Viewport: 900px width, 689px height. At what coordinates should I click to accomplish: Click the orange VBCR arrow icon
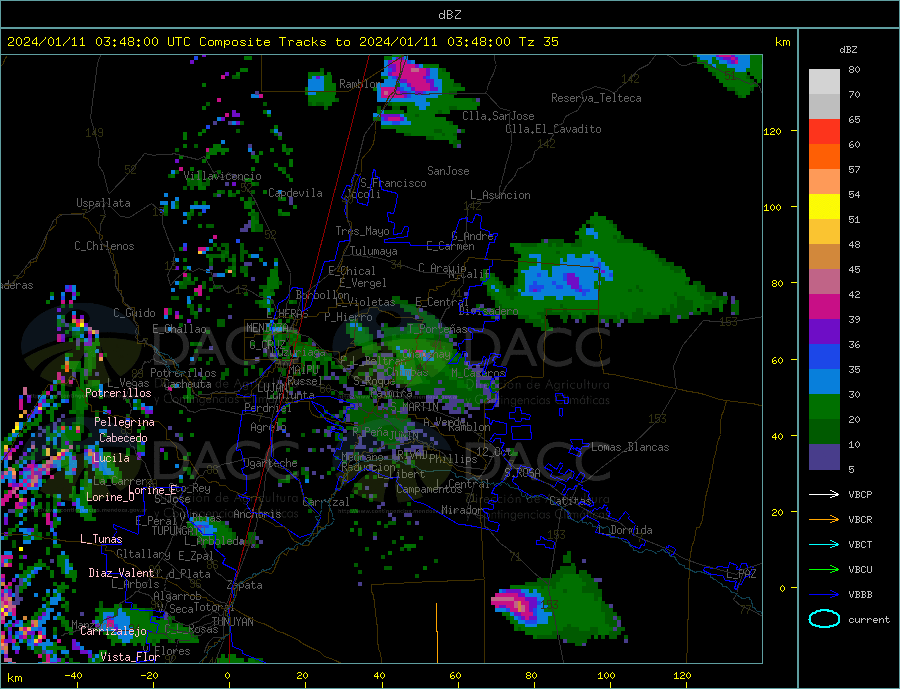(x=824, y=520)
